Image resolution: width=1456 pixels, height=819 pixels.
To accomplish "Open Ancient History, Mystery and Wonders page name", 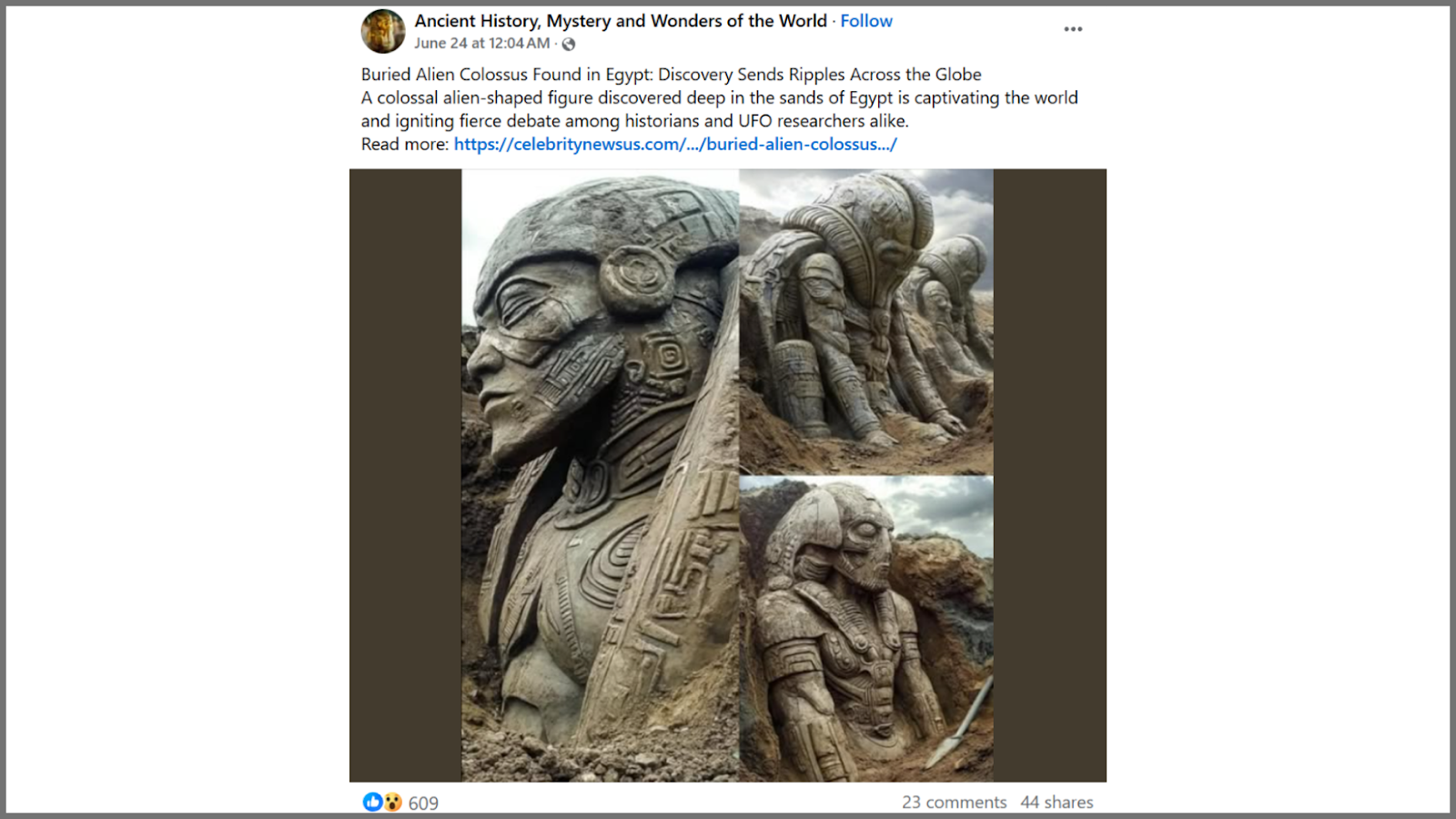I will (x=621, y=21).
